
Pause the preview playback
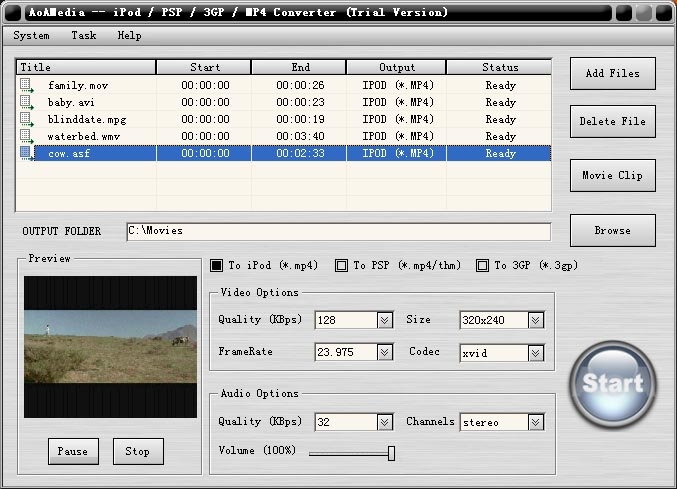click(x=73, y=452)
